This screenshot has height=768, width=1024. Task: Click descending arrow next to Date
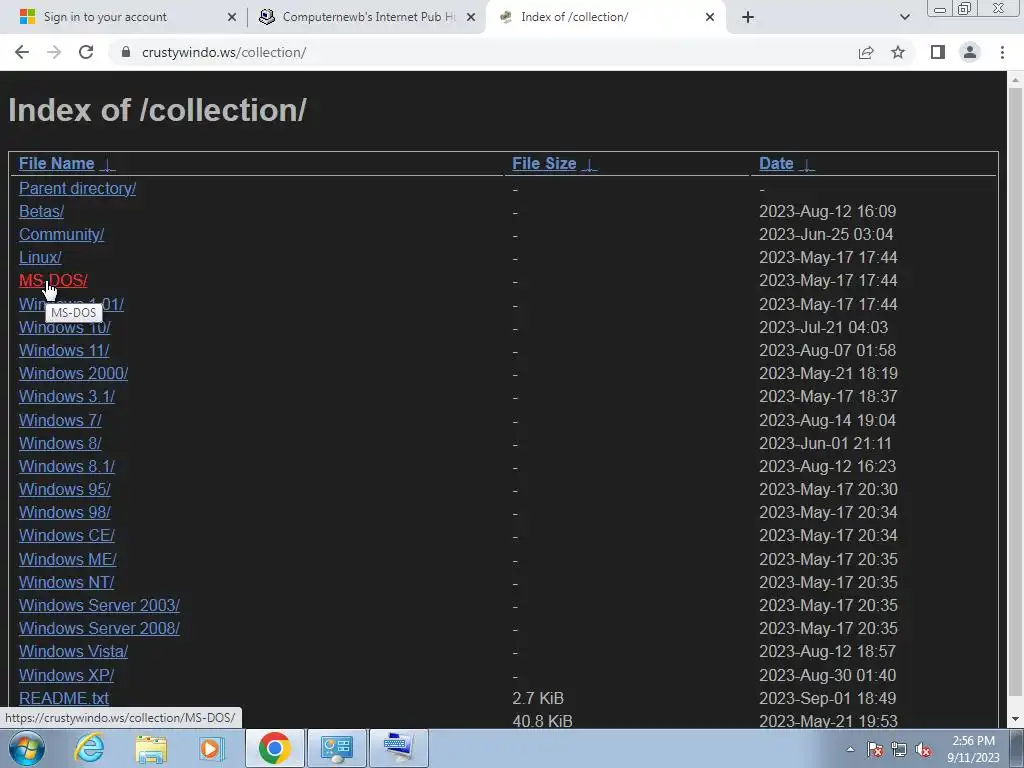807,165
